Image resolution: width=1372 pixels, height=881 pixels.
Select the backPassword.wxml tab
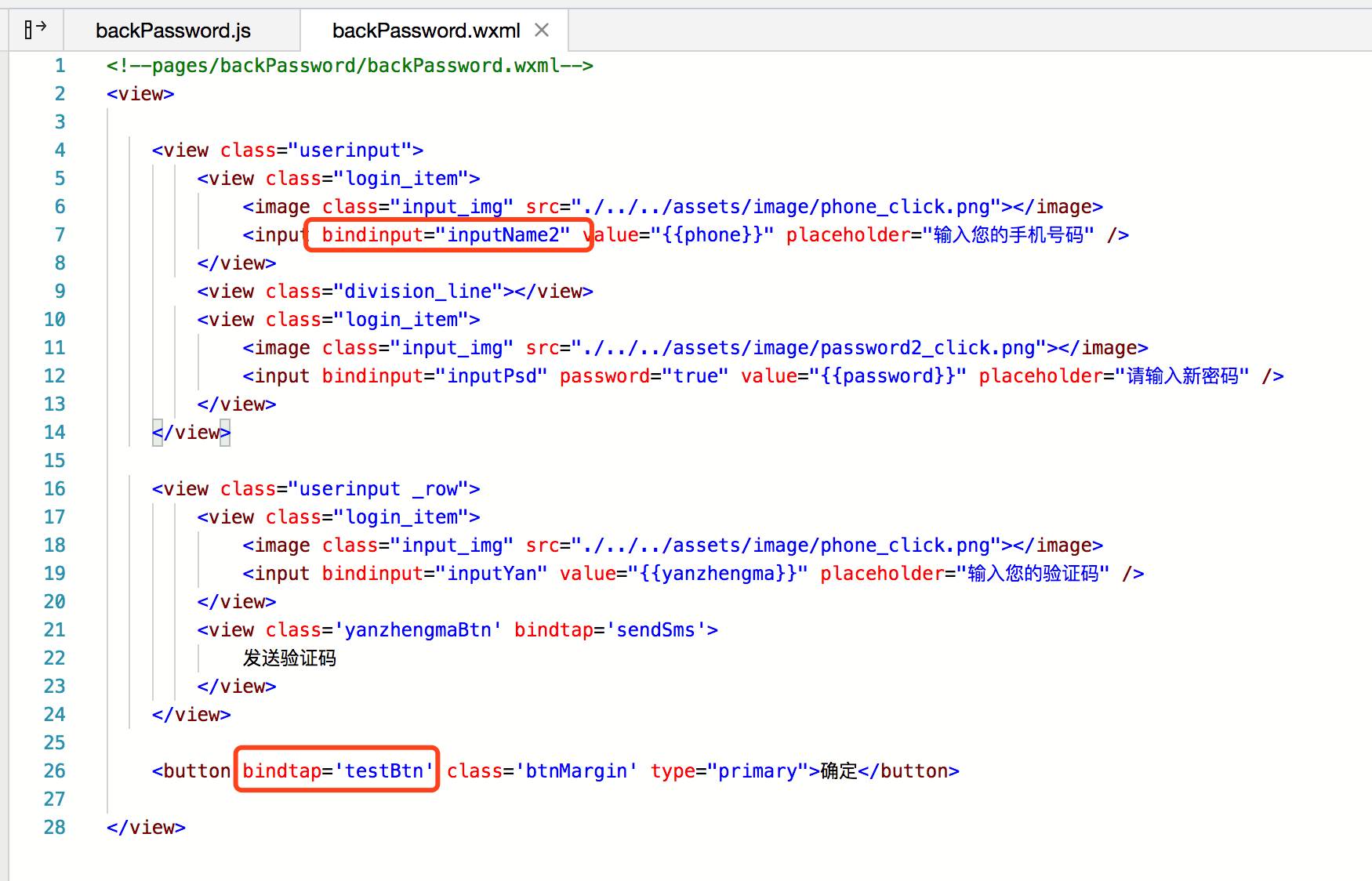tap(426, 31)
